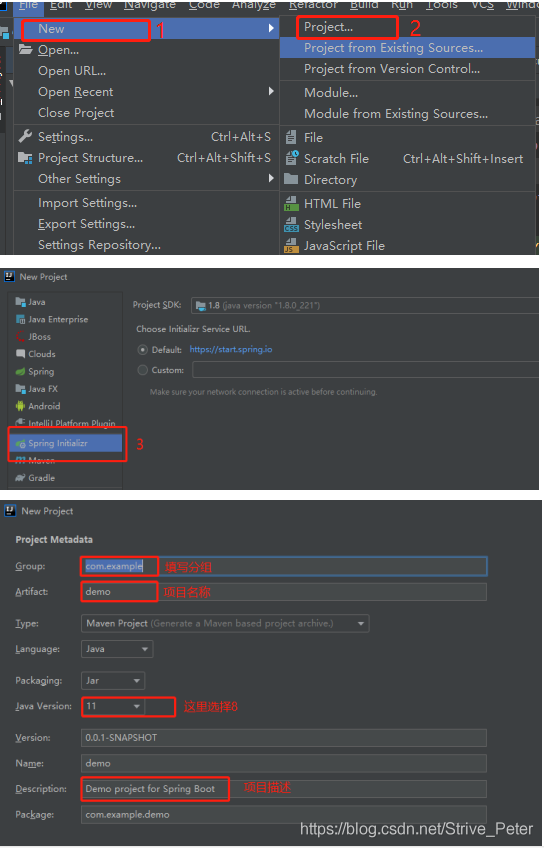The width and height of the screenshot is (544, 848).
Task: Click the Scratch File icon
Action: 291,158
